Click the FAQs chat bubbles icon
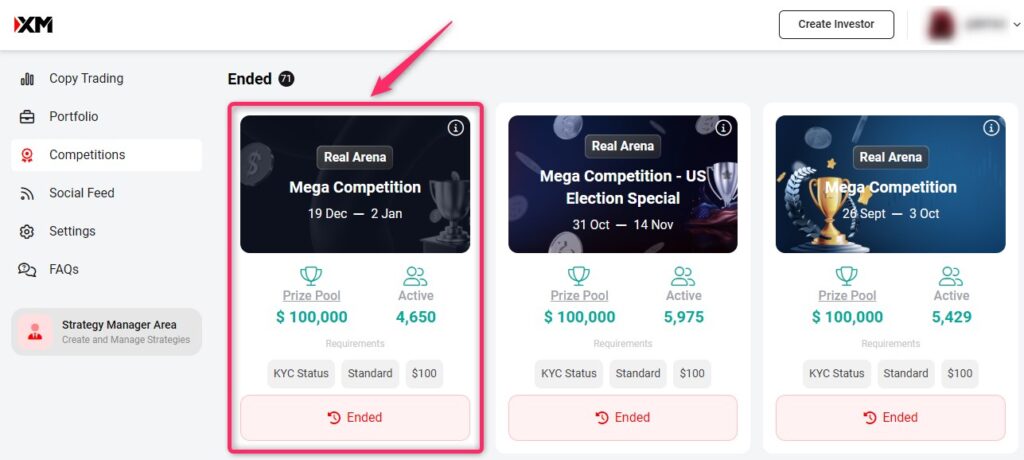 point(27,269)
